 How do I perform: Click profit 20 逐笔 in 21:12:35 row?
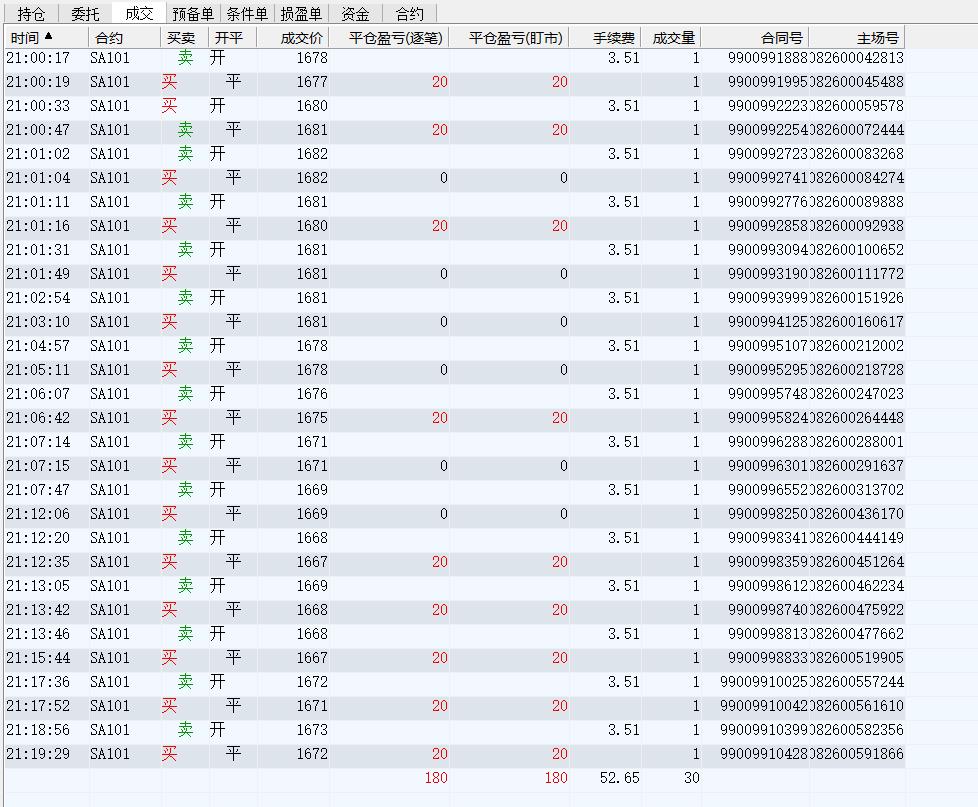coord(440,562)
